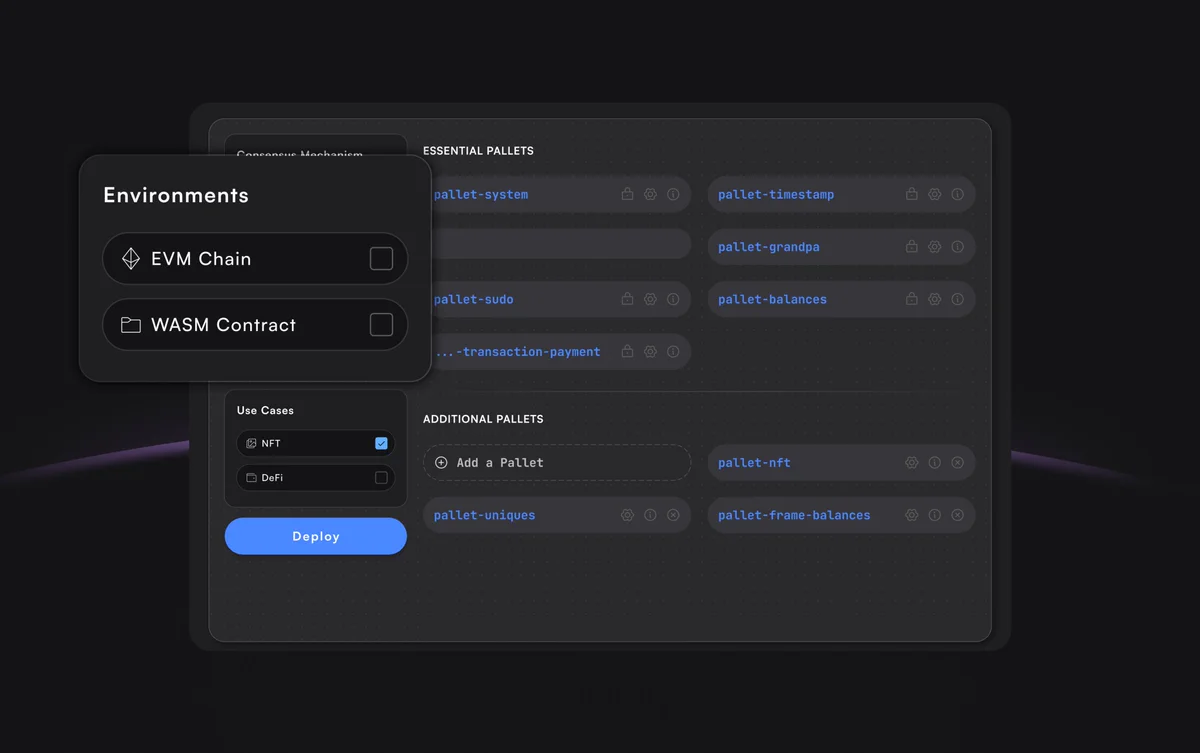The width and height of the screenshot is (1200, 753).
Task: Click the lock icon on pallet-system
Action: coord(627,194)
